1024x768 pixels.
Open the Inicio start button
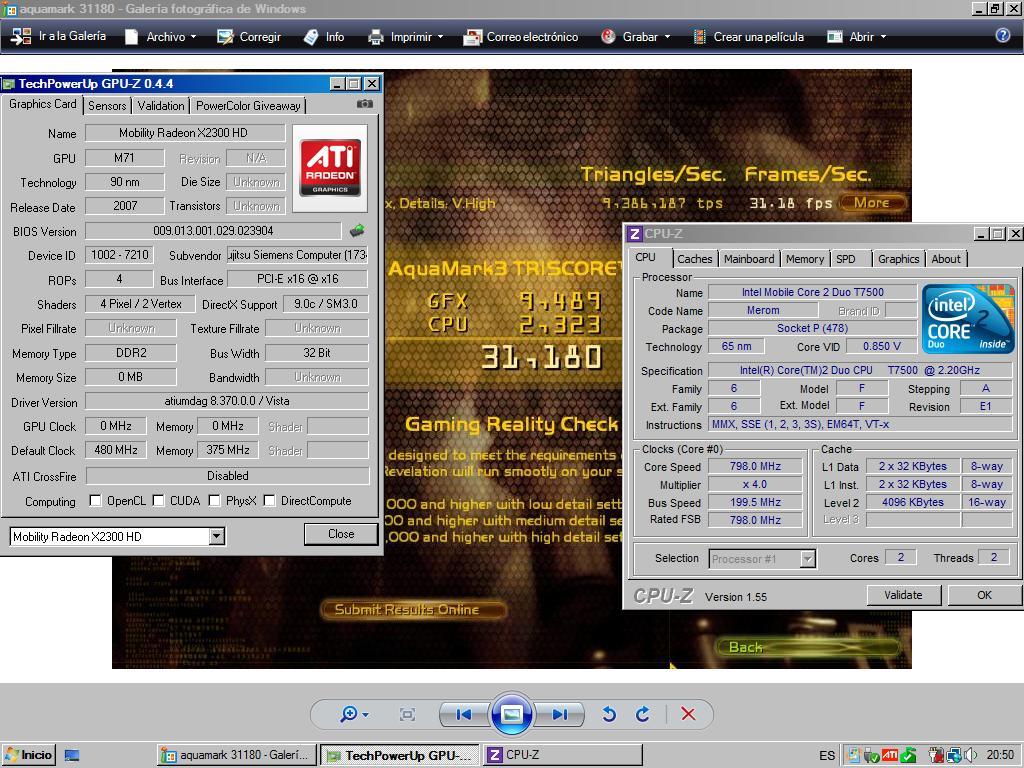(x=29, y=755)
